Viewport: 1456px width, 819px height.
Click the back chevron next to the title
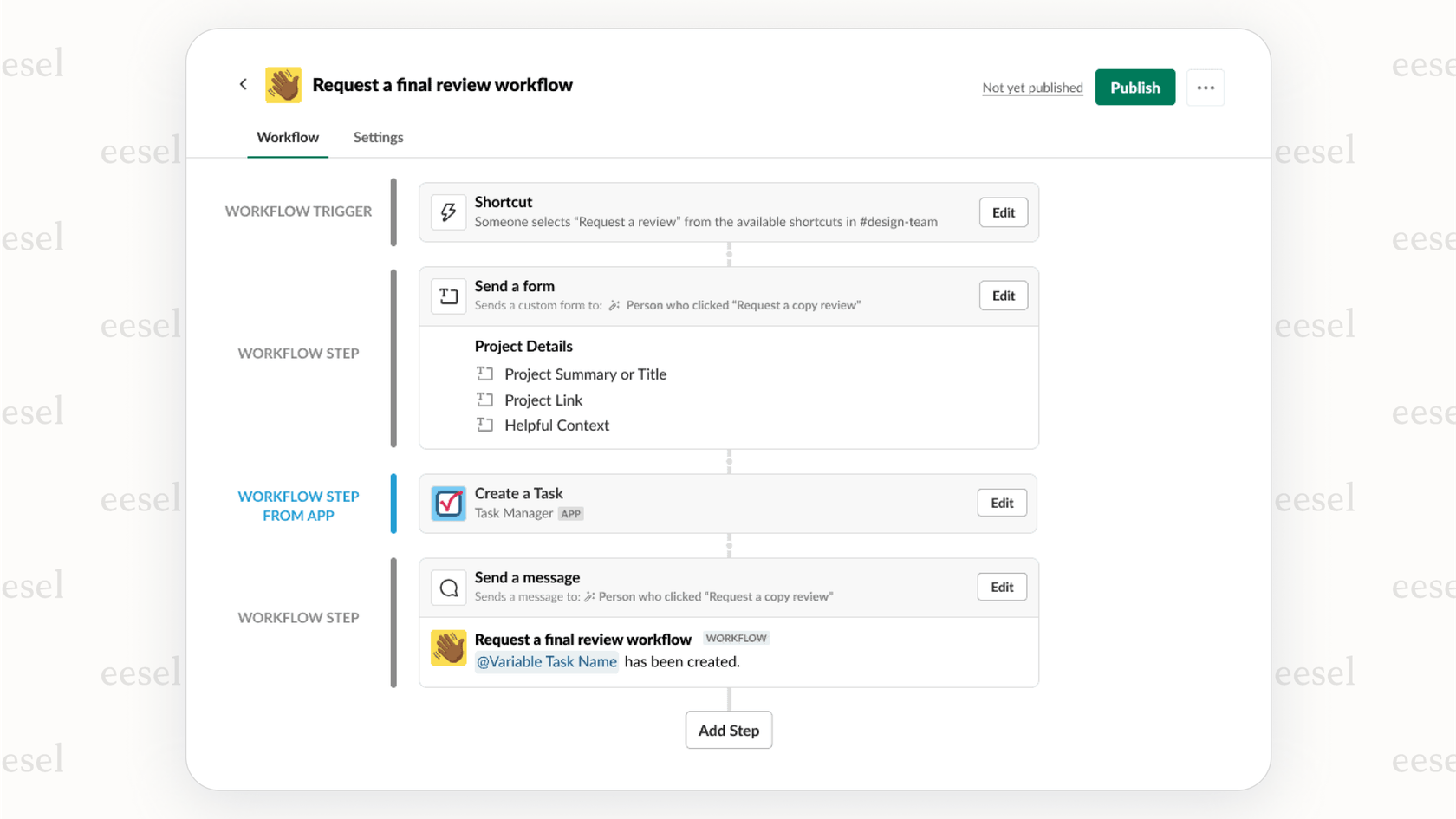pos(244,84)
